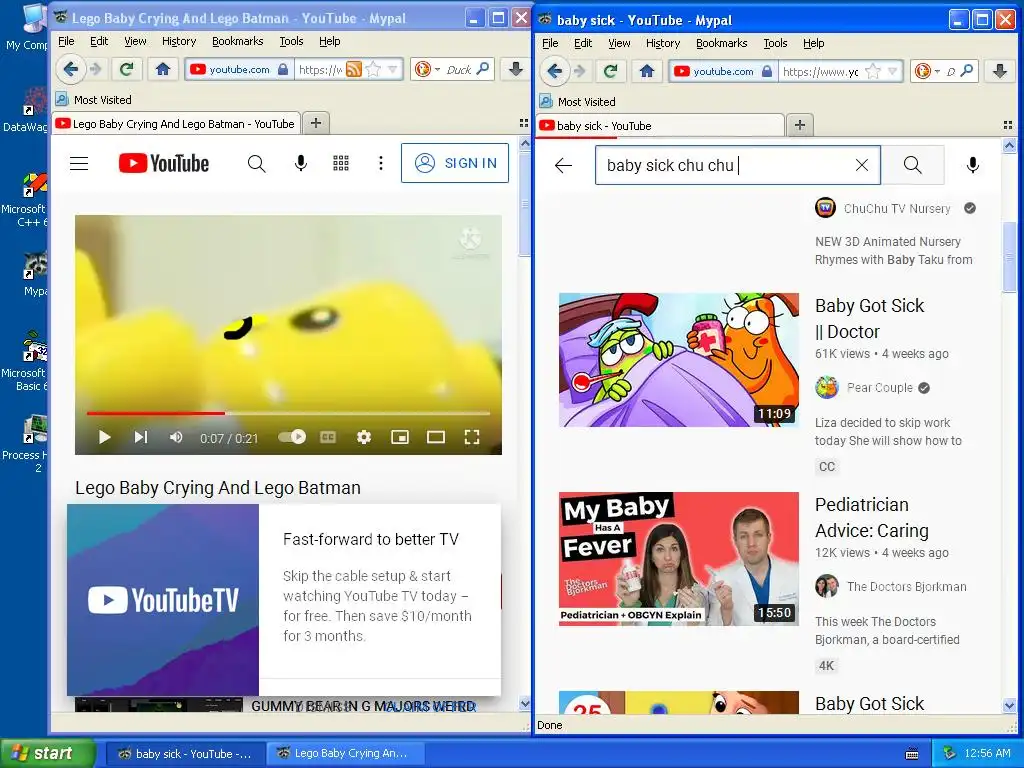Click voice search microphone in left window
1024x768 pixels.
pyautogui.click(x=300, y=163)
